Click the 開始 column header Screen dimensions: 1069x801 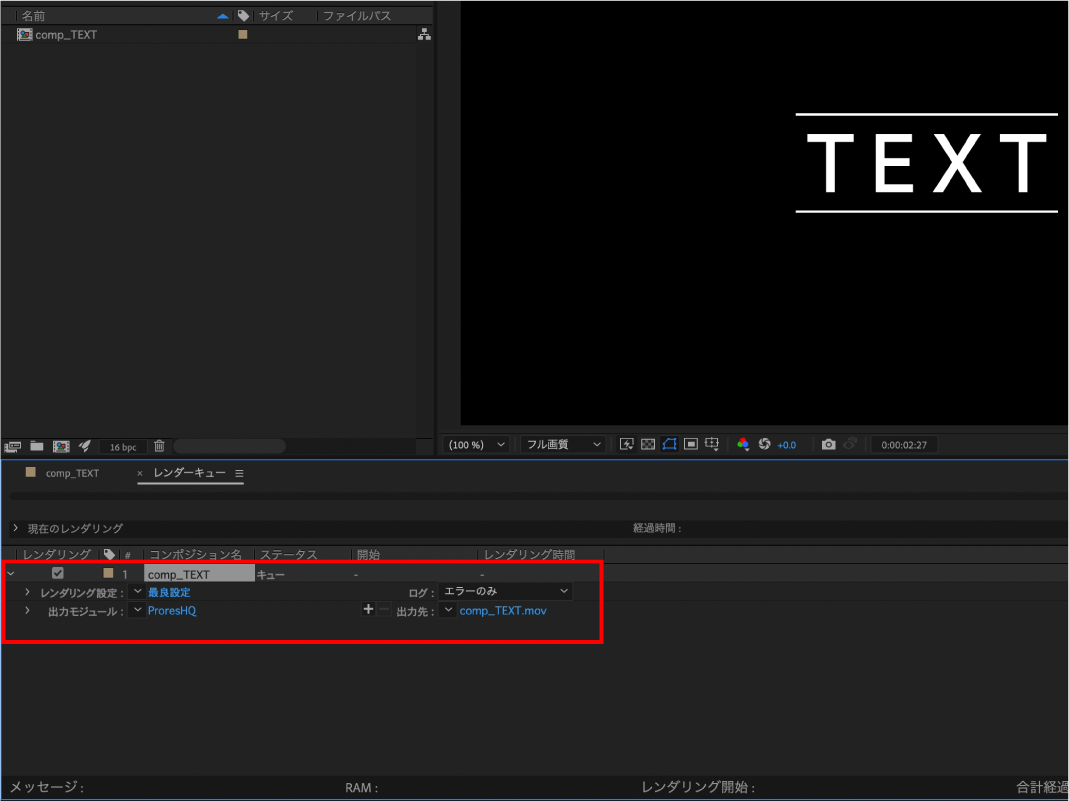pos(368,555)
